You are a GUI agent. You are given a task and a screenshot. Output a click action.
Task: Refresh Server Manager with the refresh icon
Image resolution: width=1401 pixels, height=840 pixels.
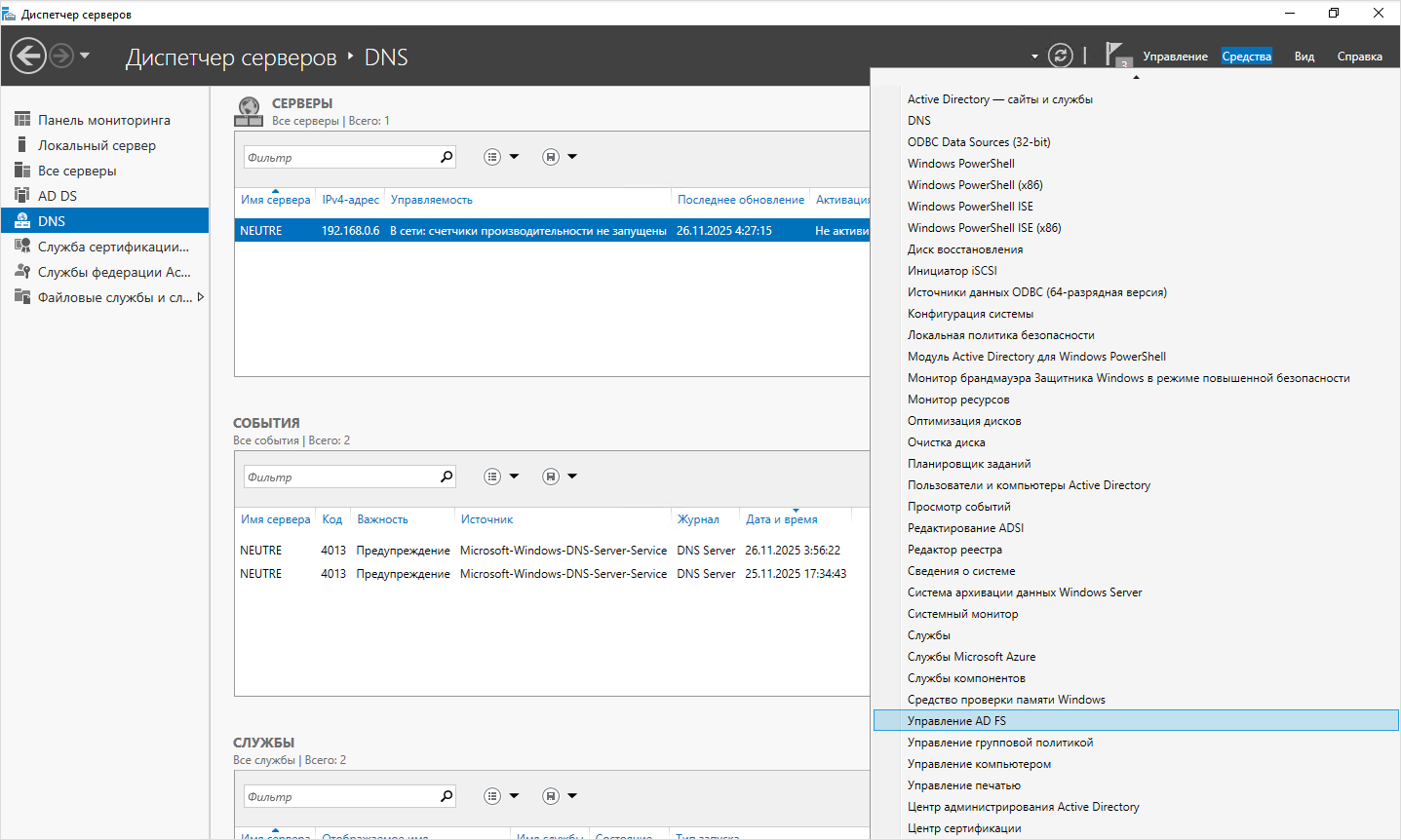(1061, 56)
